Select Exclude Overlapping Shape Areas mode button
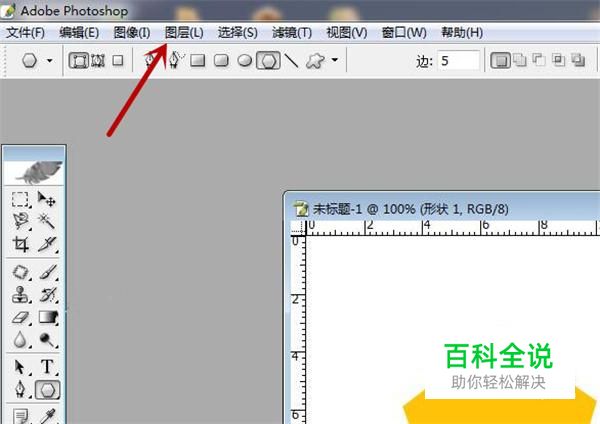 tap(578, 60)
